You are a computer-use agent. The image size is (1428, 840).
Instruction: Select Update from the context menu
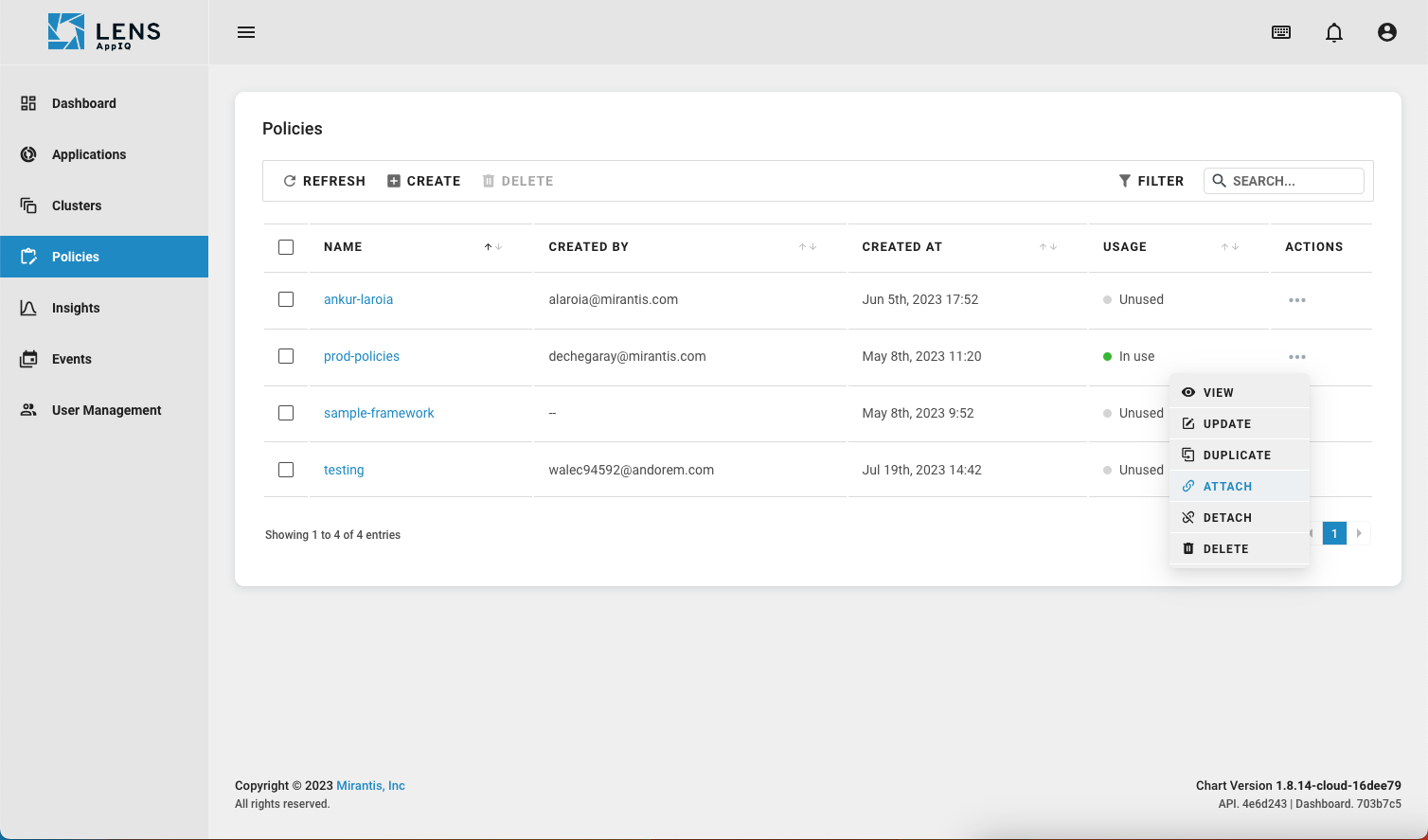point(1240,423)
